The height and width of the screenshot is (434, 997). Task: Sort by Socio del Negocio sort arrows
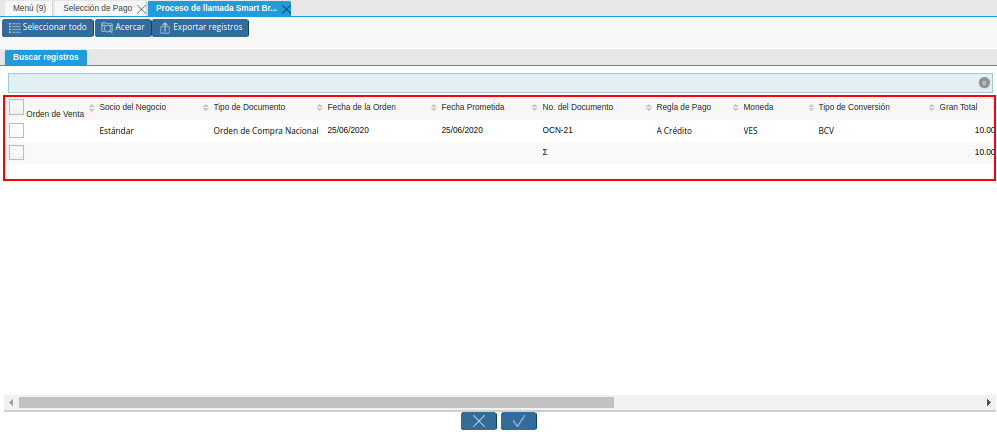tap(205, 107)
